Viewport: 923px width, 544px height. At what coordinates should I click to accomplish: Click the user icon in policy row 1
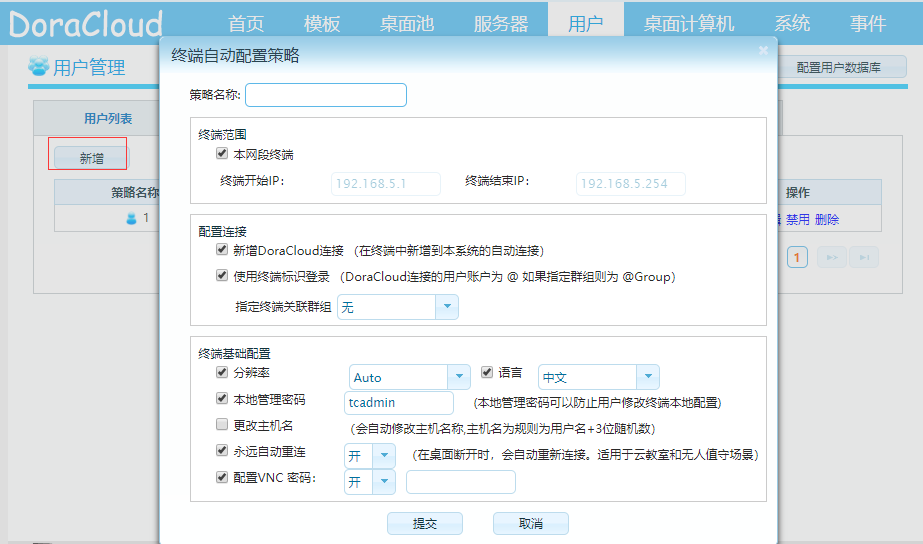[x=131, y=218]
